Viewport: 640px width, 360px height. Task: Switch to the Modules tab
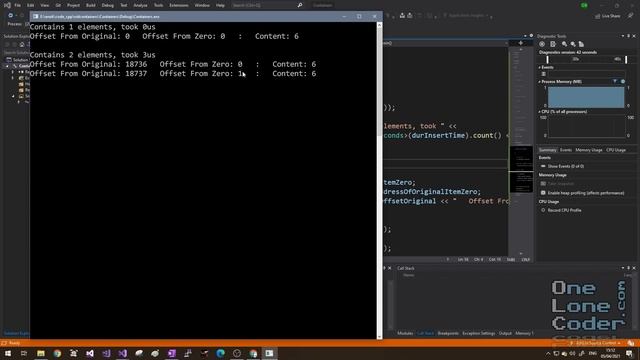pyautogui.click(x=405, y=333)
